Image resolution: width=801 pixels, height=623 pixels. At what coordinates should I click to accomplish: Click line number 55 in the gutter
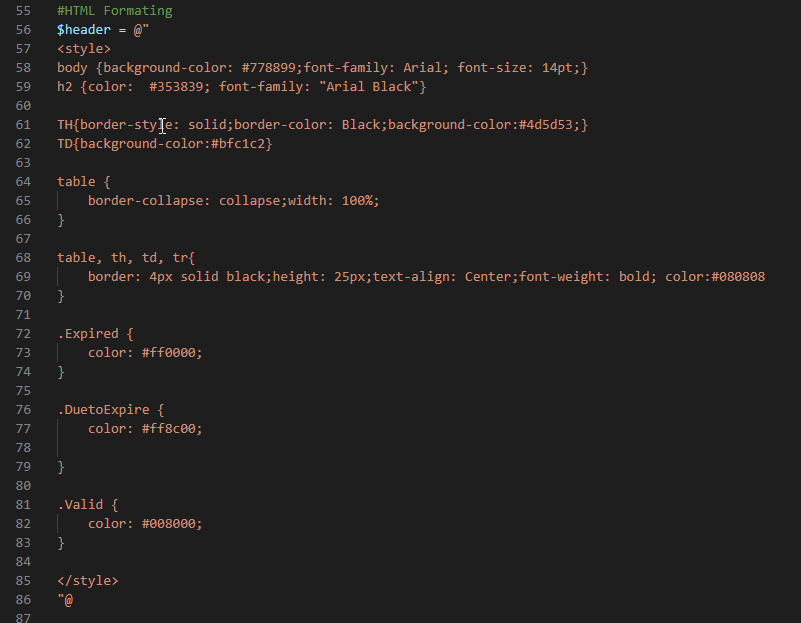pyautogui.click(x=24, y=11)
